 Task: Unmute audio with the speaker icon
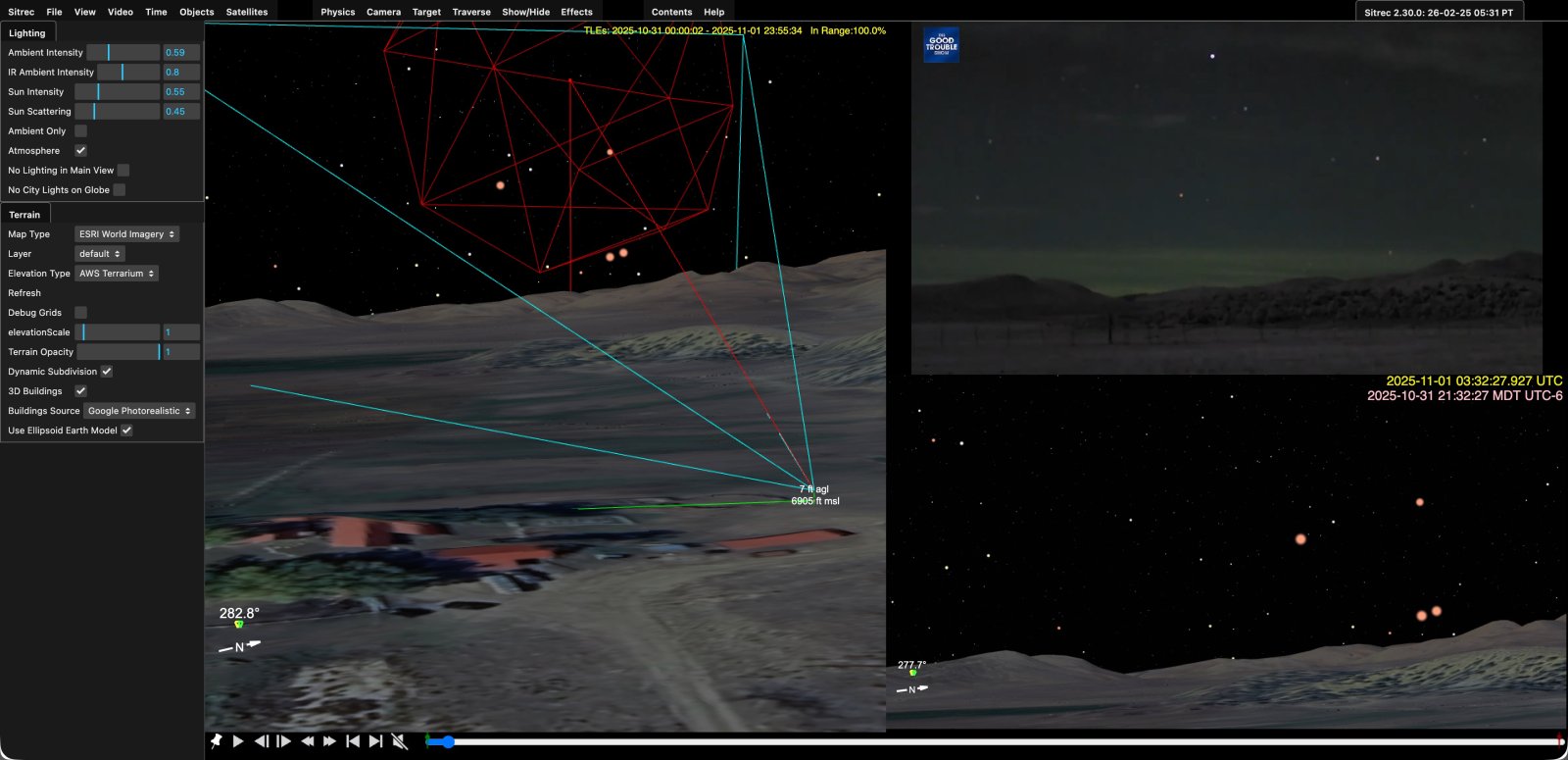[400, 741]
